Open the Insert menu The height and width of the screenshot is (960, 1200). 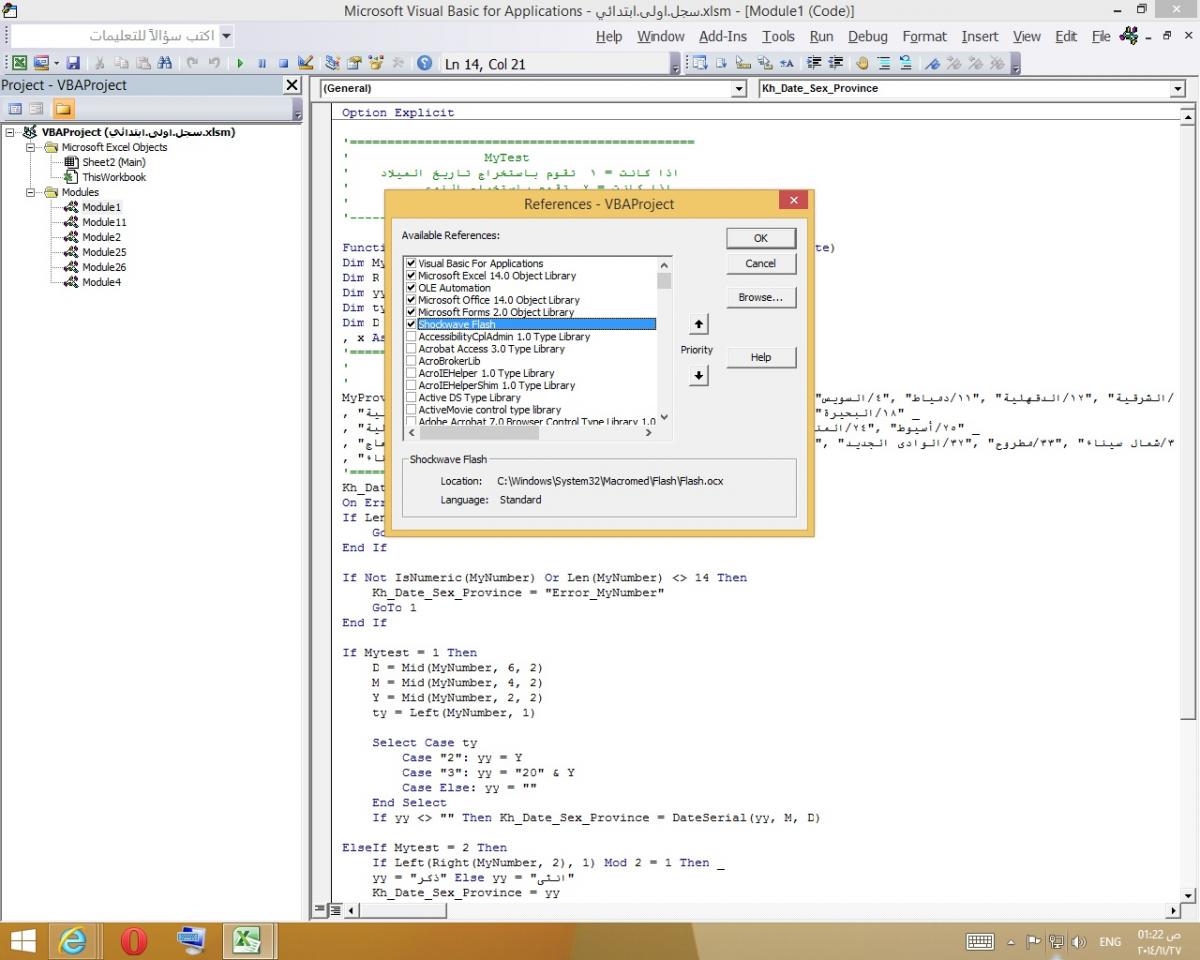click(980, 36)
